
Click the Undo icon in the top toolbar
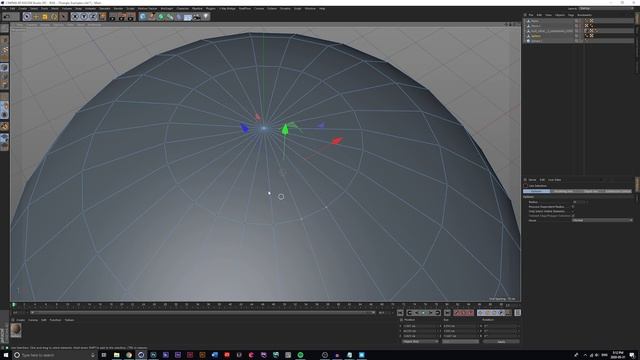click(x=7, y=17)
